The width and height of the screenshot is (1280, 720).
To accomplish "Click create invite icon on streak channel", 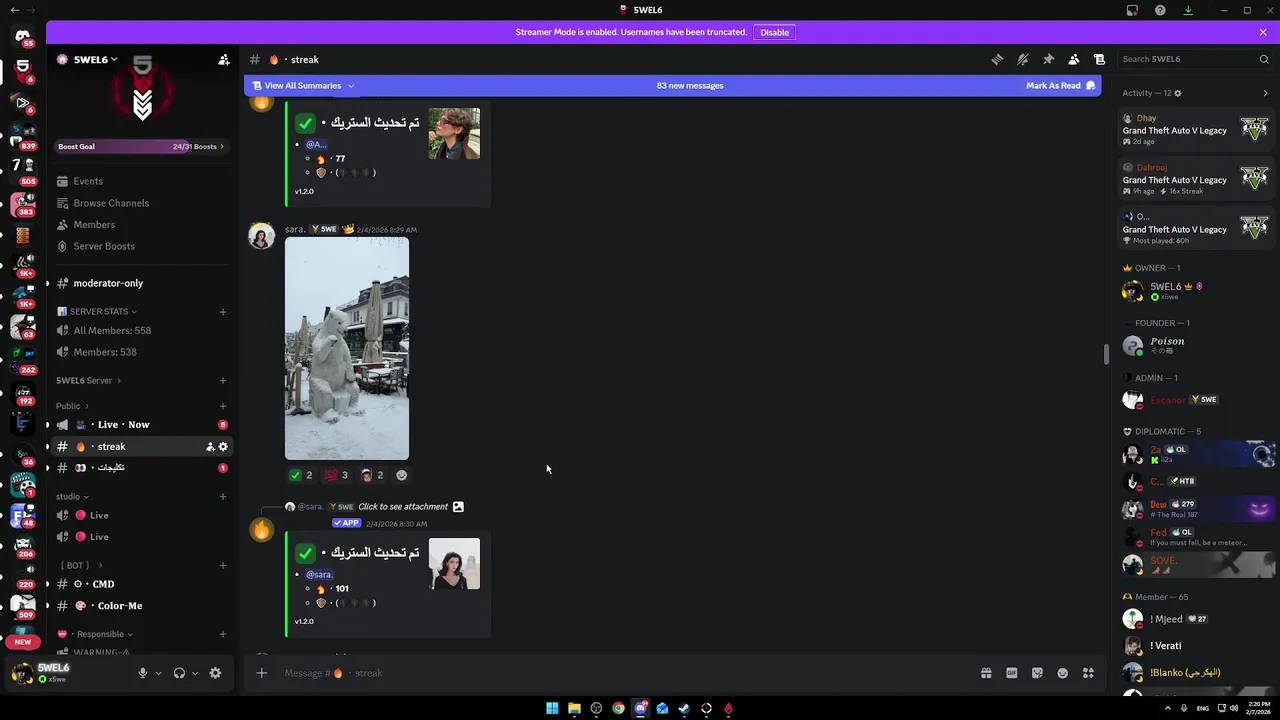I will pyautogui.click(x=210, y=447).
